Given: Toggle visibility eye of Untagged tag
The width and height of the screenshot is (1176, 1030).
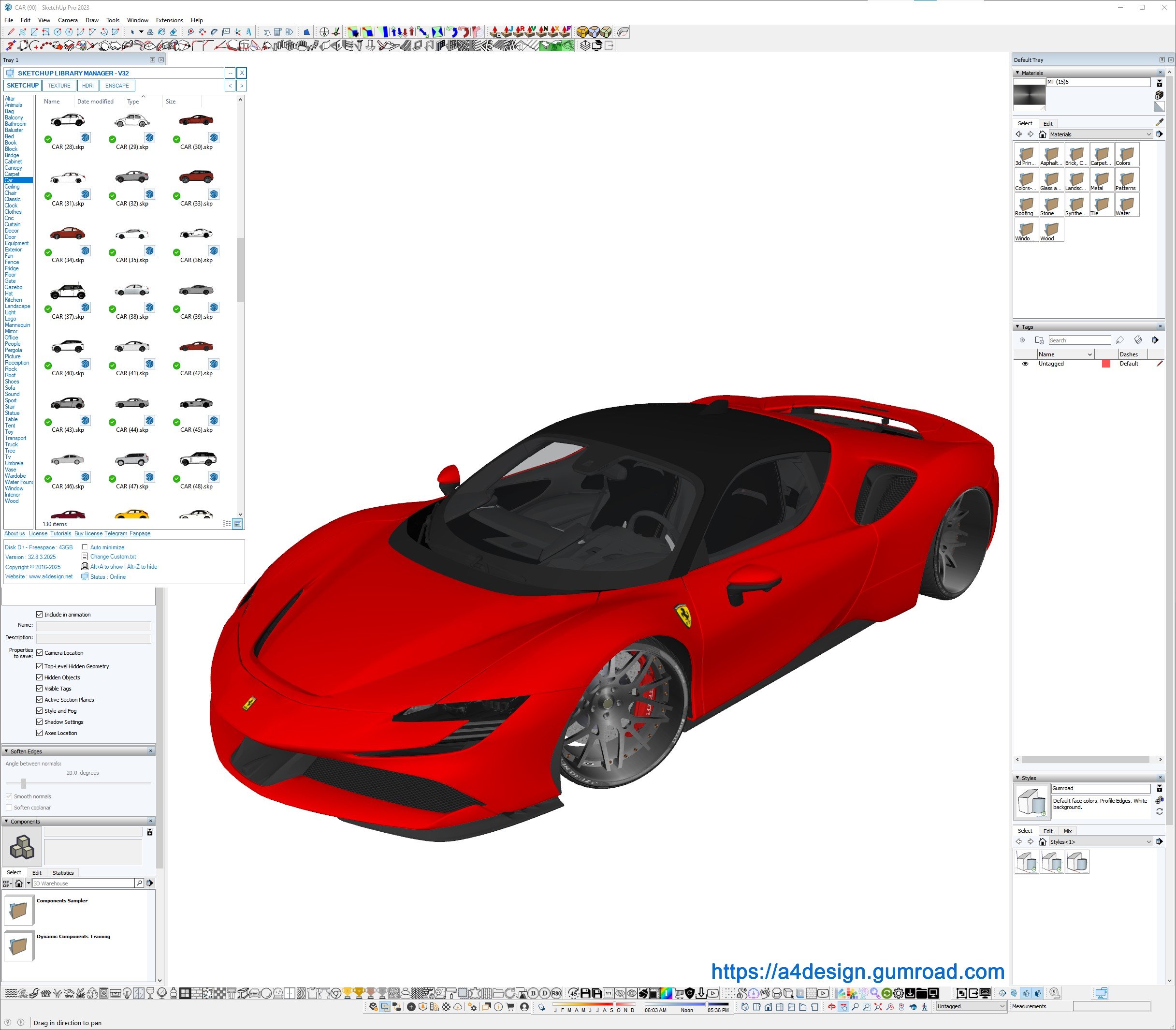Looking at the screenshot, I should (x=1025, y=364).
